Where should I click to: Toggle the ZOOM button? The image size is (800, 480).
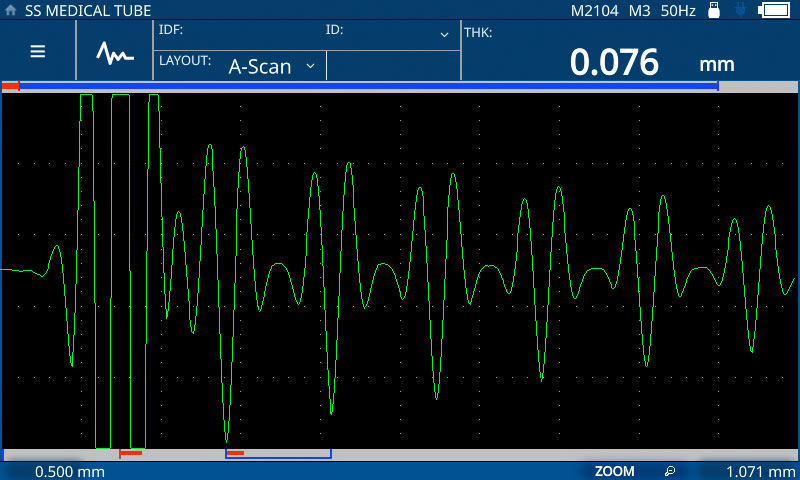[614, 471]
